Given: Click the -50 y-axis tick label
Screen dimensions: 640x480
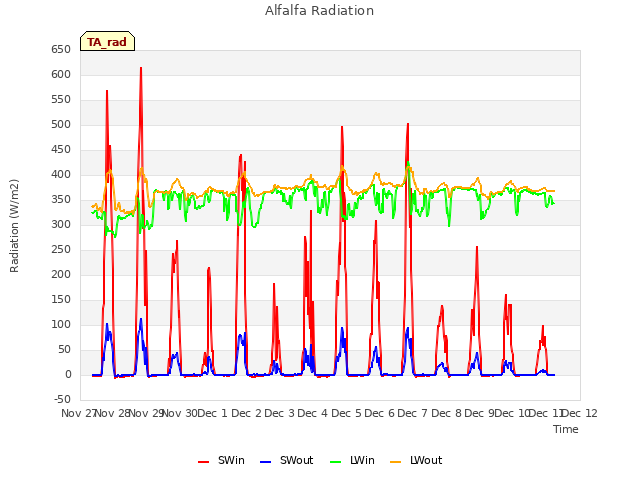Looking at the screenshot, I should point(62,399).
